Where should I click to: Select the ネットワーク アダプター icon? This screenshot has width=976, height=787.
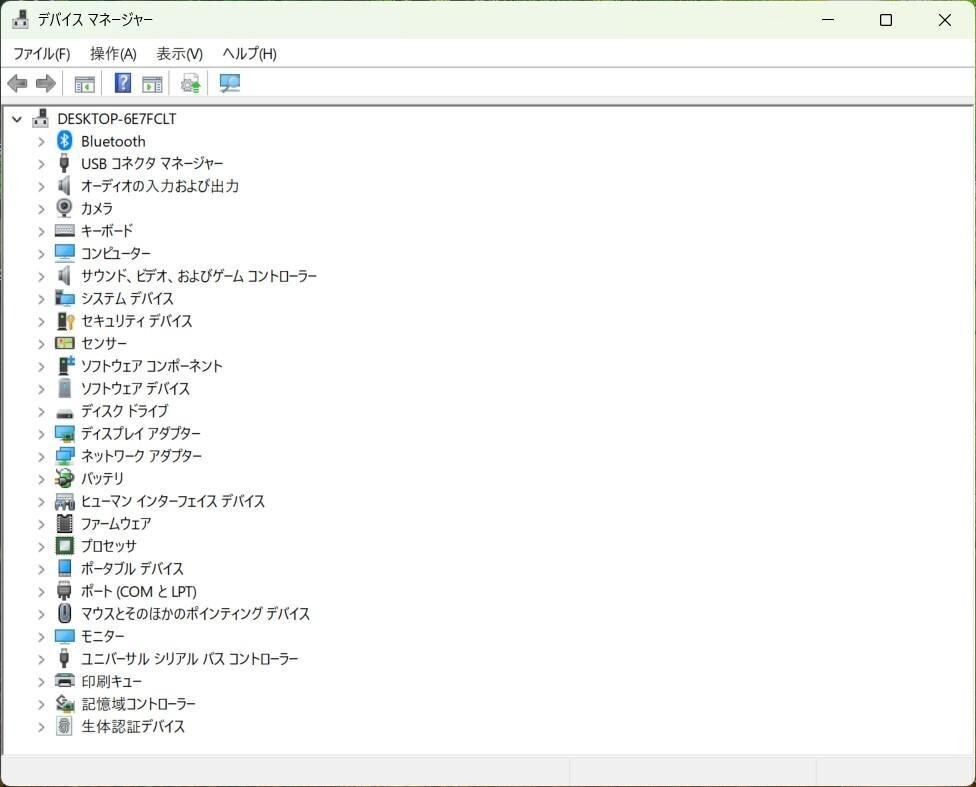click(x=65, y=456)
